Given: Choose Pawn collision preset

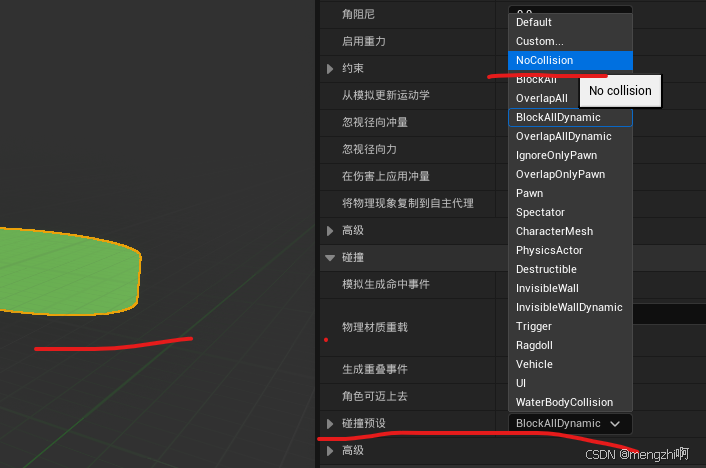Looking at the screenshot, I should [x=570, y=193].
